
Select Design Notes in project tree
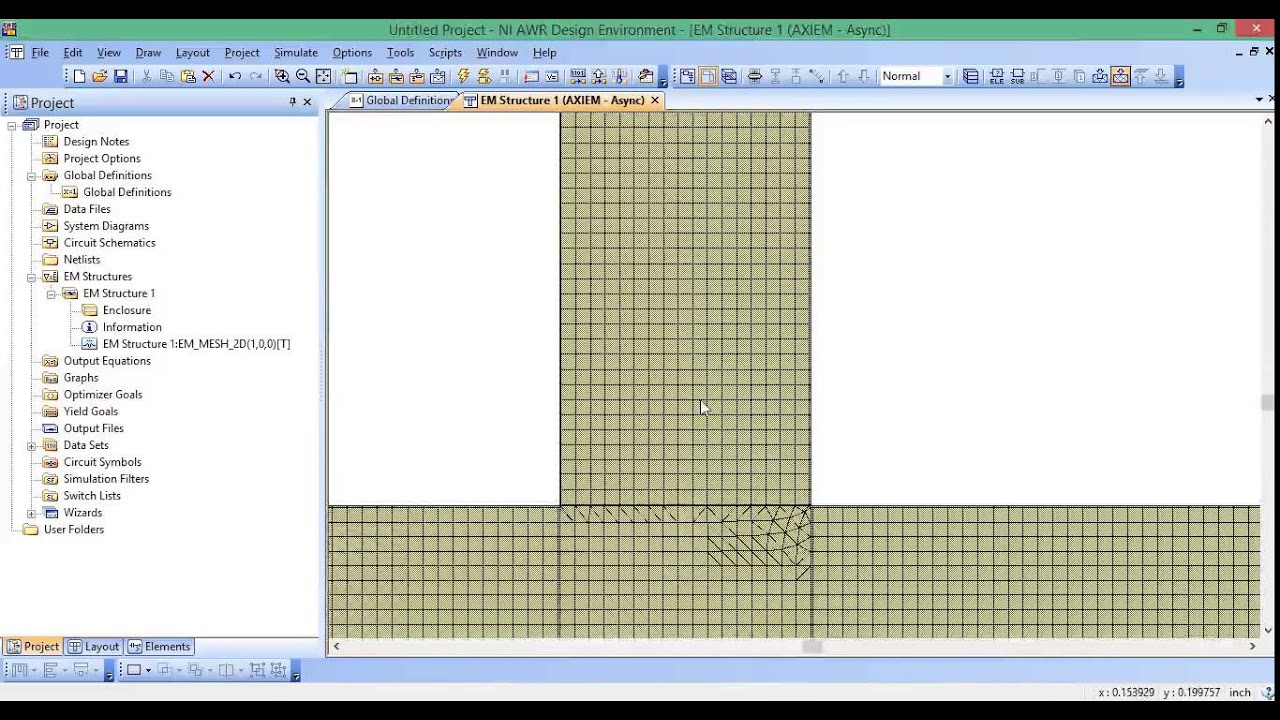pyautogui.click(x=96, y=141)
